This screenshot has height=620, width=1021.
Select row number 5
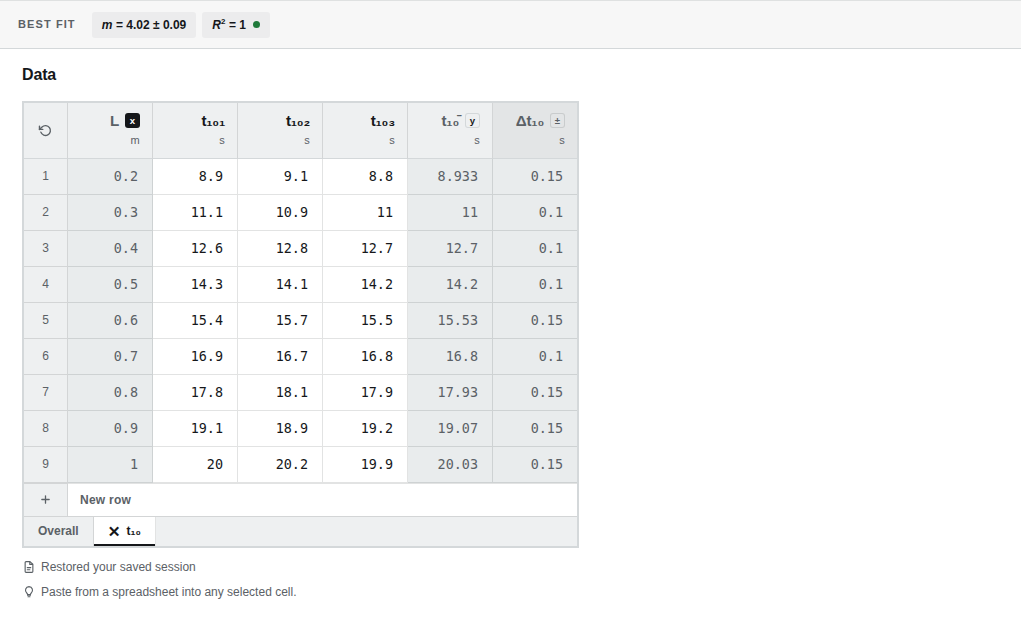[45, 320]
